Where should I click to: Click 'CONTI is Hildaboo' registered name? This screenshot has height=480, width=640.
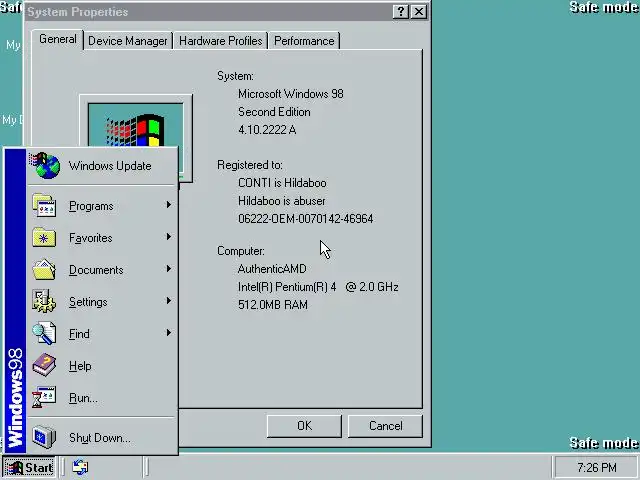pyautogui.click(x=282, y=183)
